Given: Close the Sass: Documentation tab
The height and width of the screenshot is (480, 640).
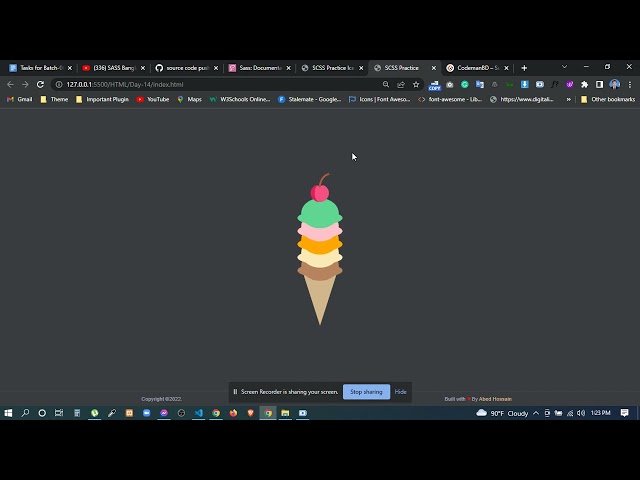Looking at the screenshot, I should point(289,68).
